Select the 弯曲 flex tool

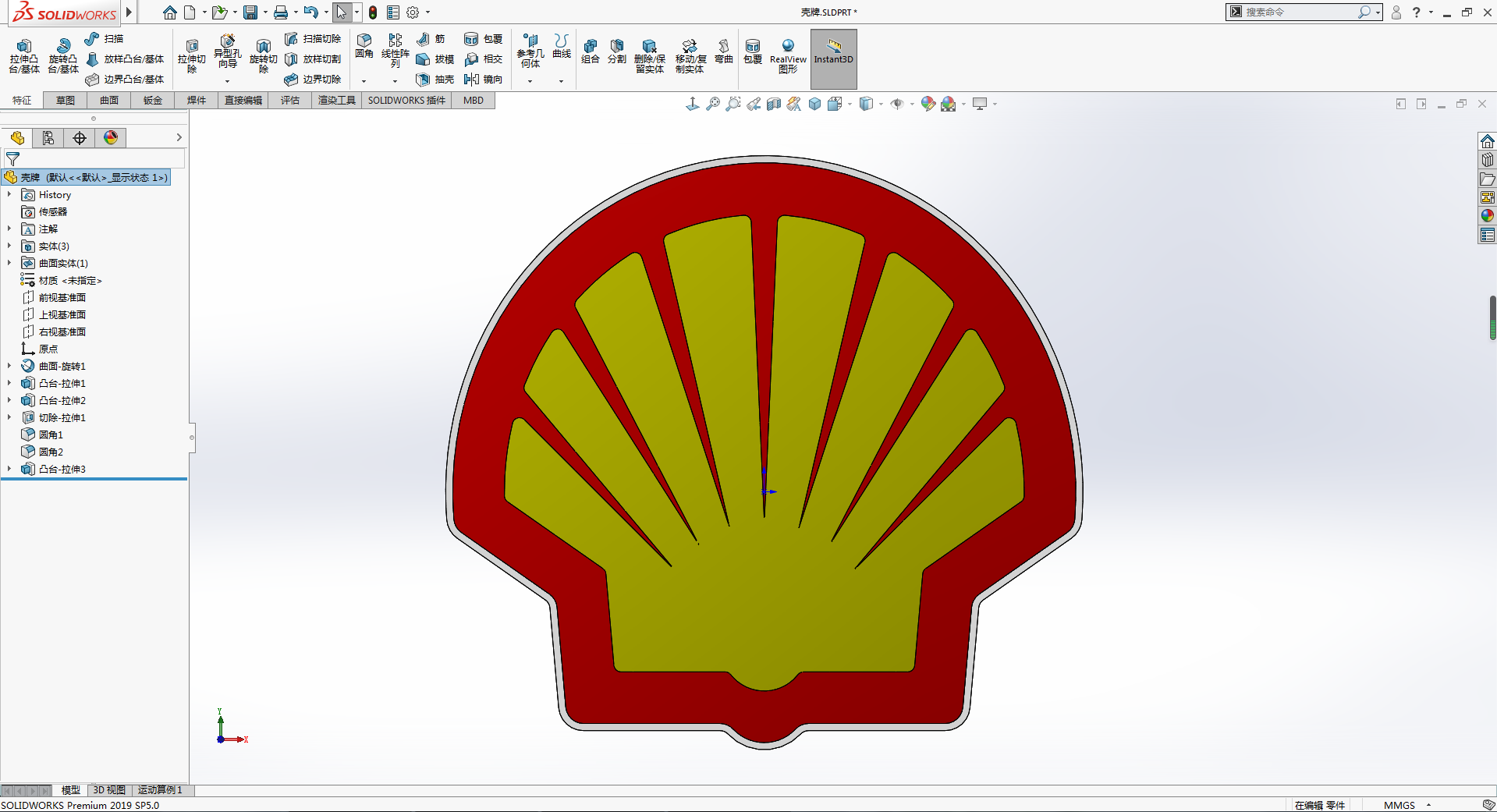(x=724, y=51)
